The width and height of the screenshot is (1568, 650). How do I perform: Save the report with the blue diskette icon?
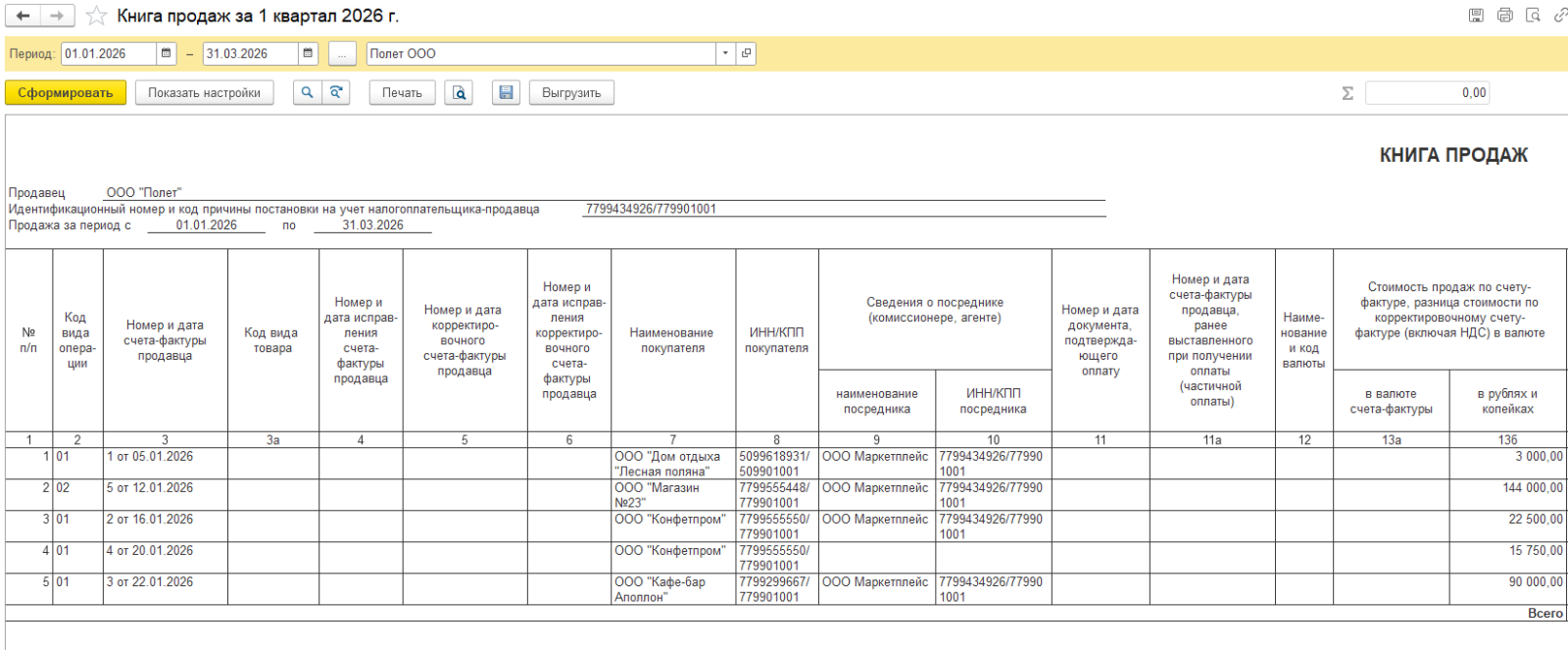506,93
